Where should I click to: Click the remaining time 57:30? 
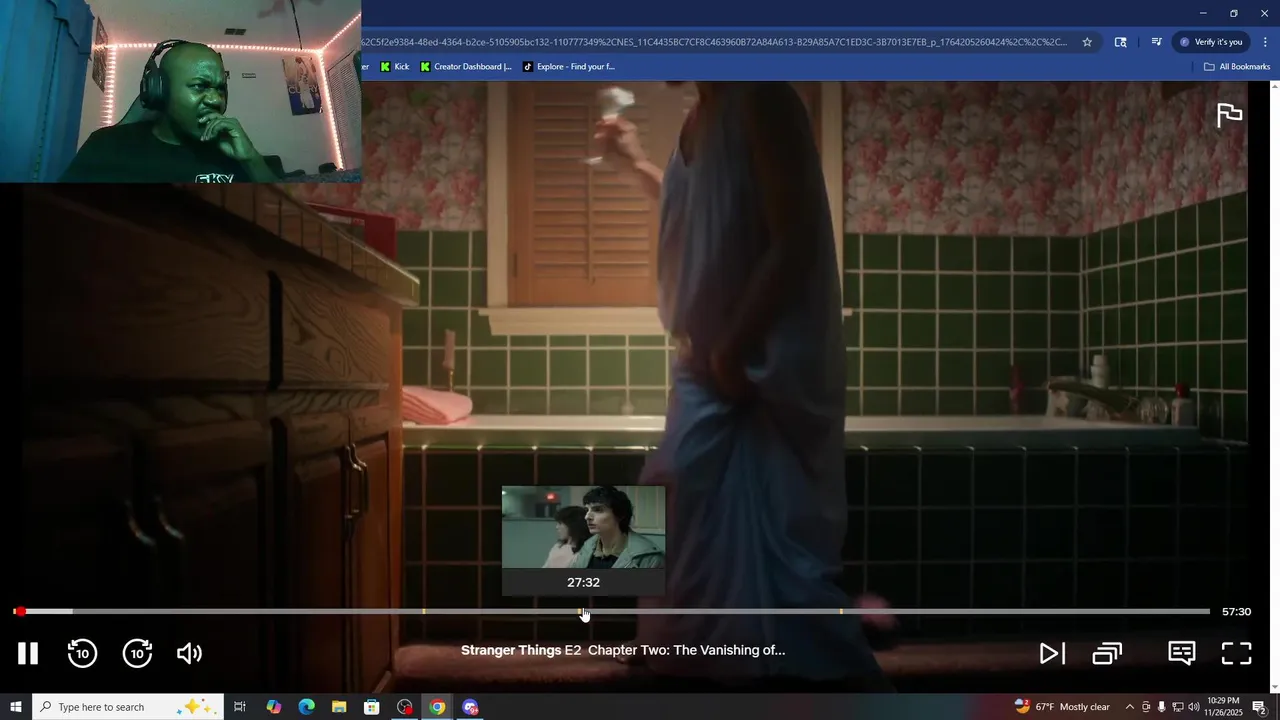tap(1236, 612)
